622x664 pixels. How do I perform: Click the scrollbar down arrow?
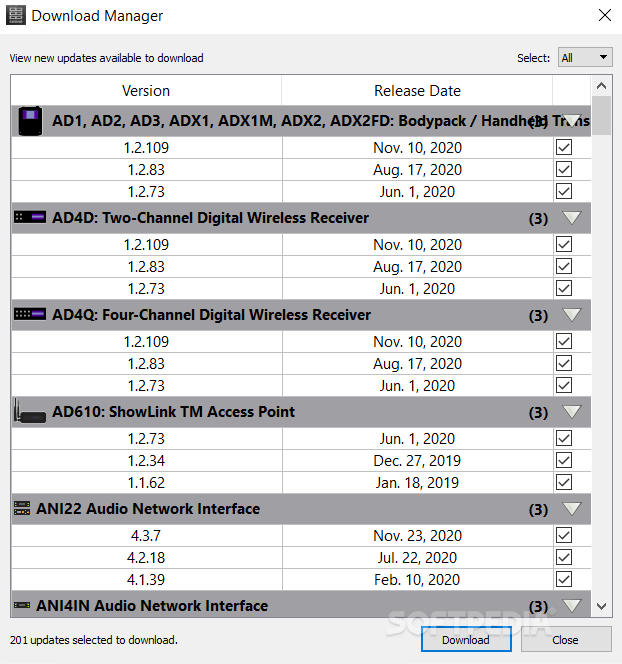(x=601, y=606)
